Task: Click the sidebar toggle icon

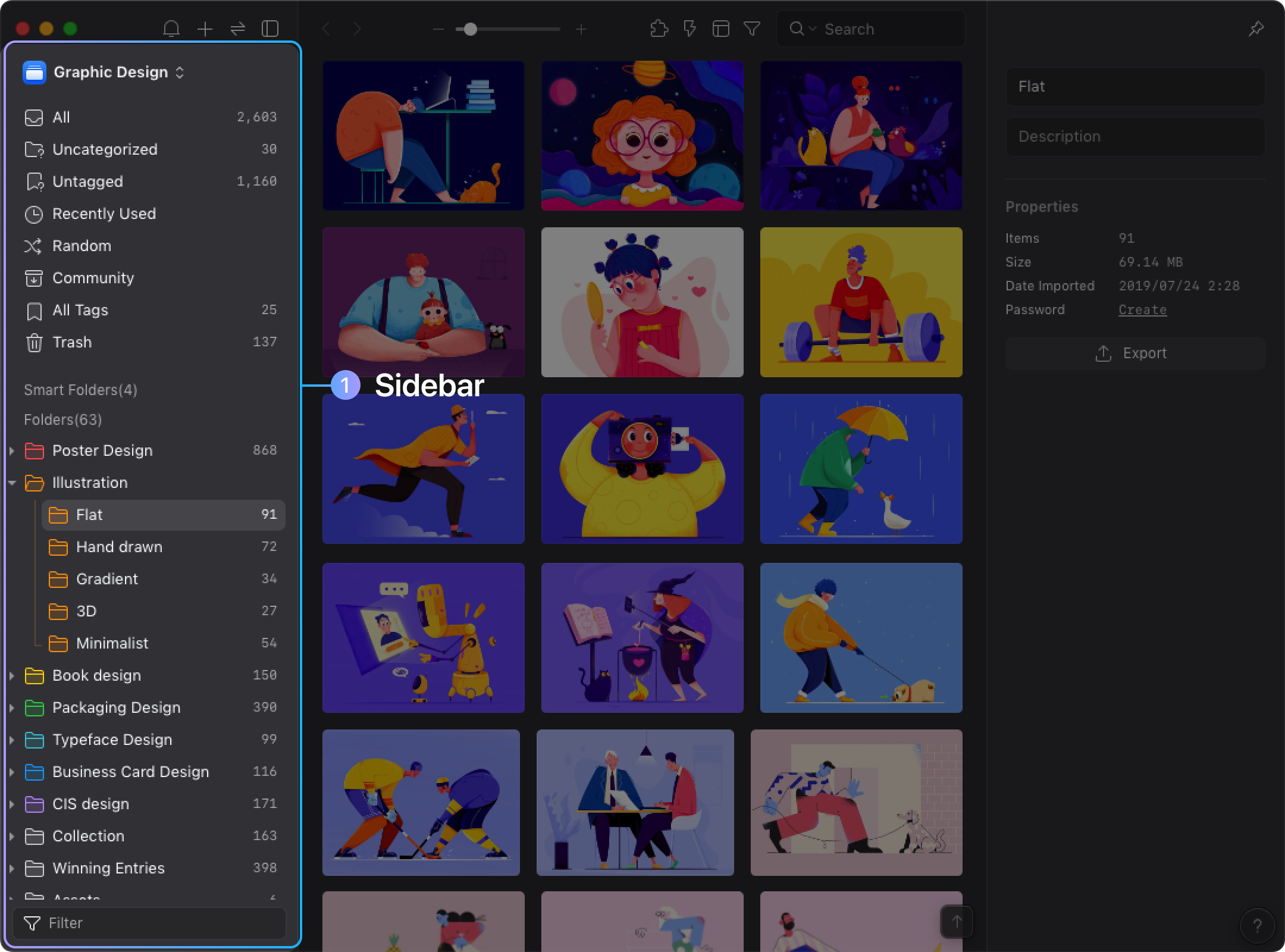Action: point(272,29)
